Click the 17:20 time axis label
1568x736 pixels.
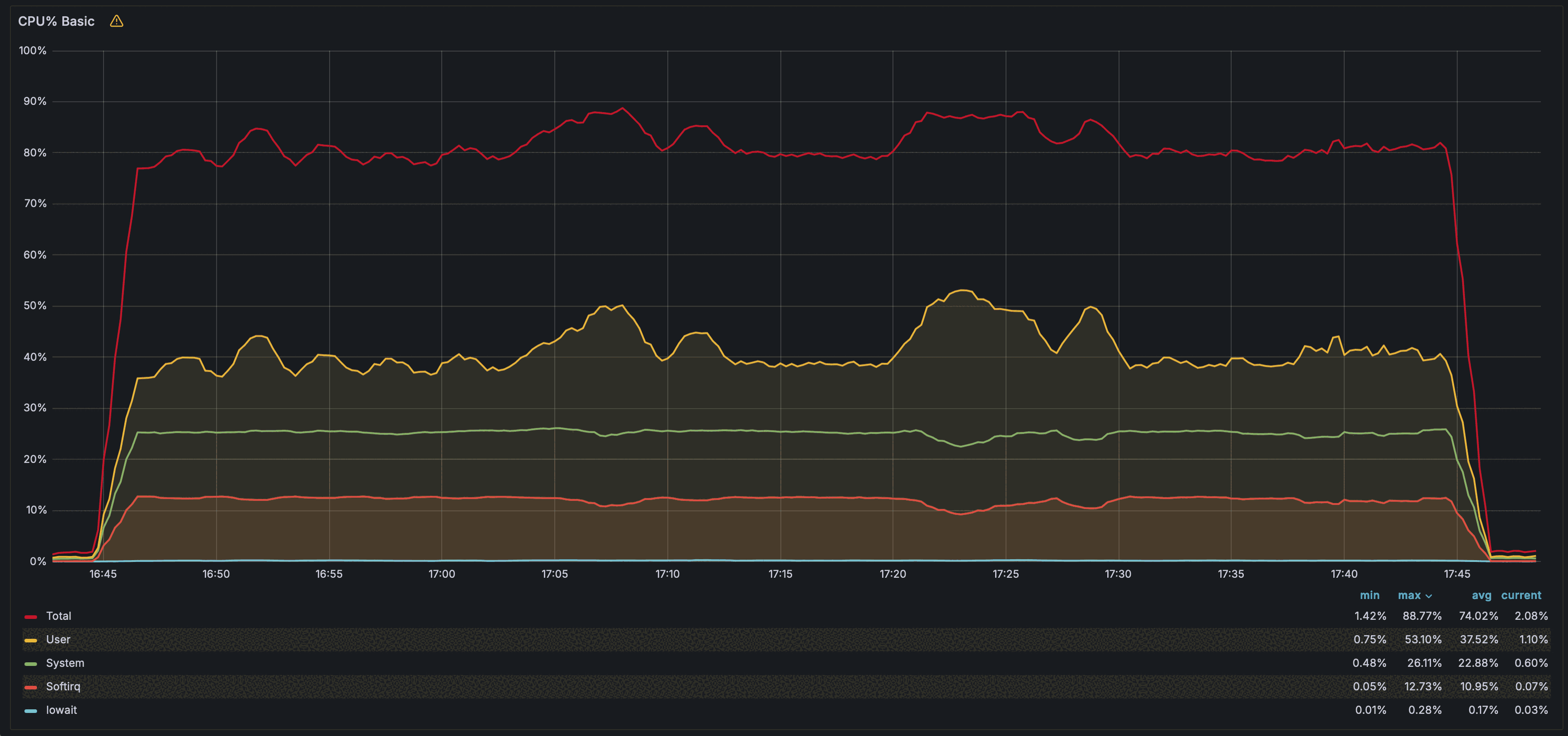coord(893,574)
